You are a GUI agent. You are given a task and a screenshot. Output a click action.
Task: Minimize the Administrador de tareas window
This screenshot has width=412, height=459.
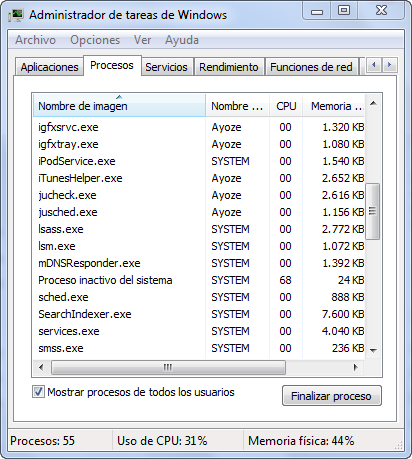click(317, 11)
